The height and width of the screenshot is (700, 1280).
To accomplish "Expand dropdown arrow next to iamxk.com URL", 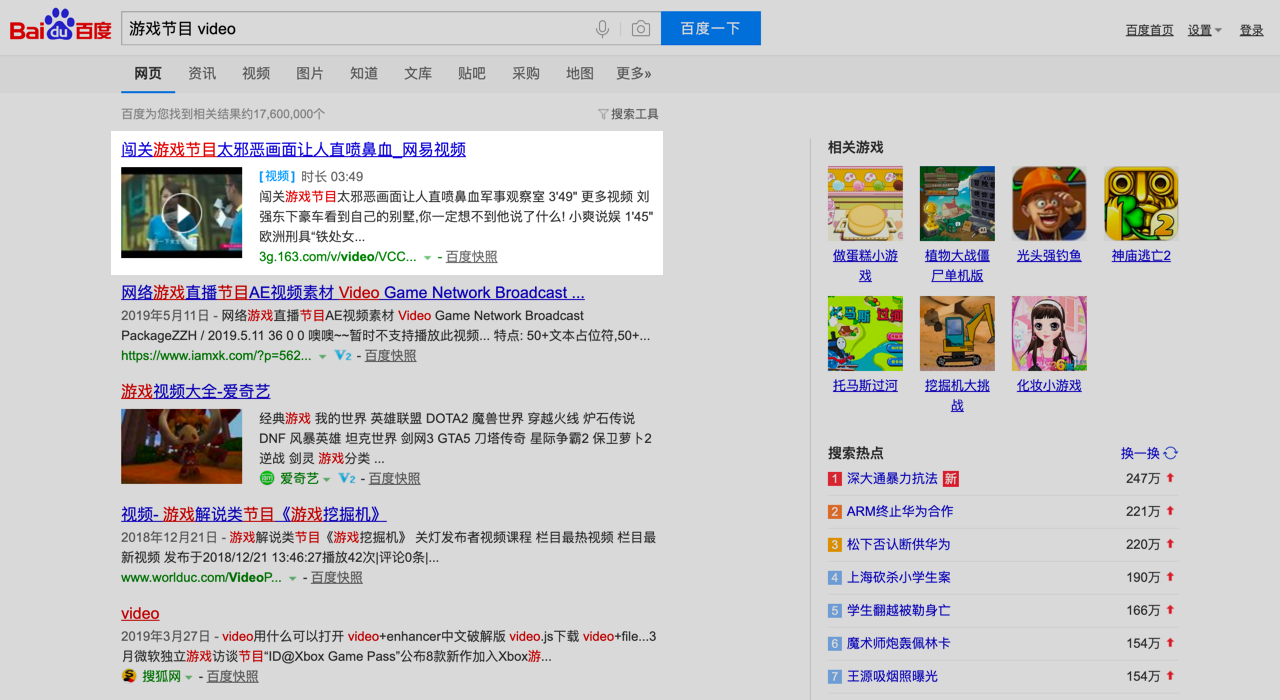I will [323, 356].
